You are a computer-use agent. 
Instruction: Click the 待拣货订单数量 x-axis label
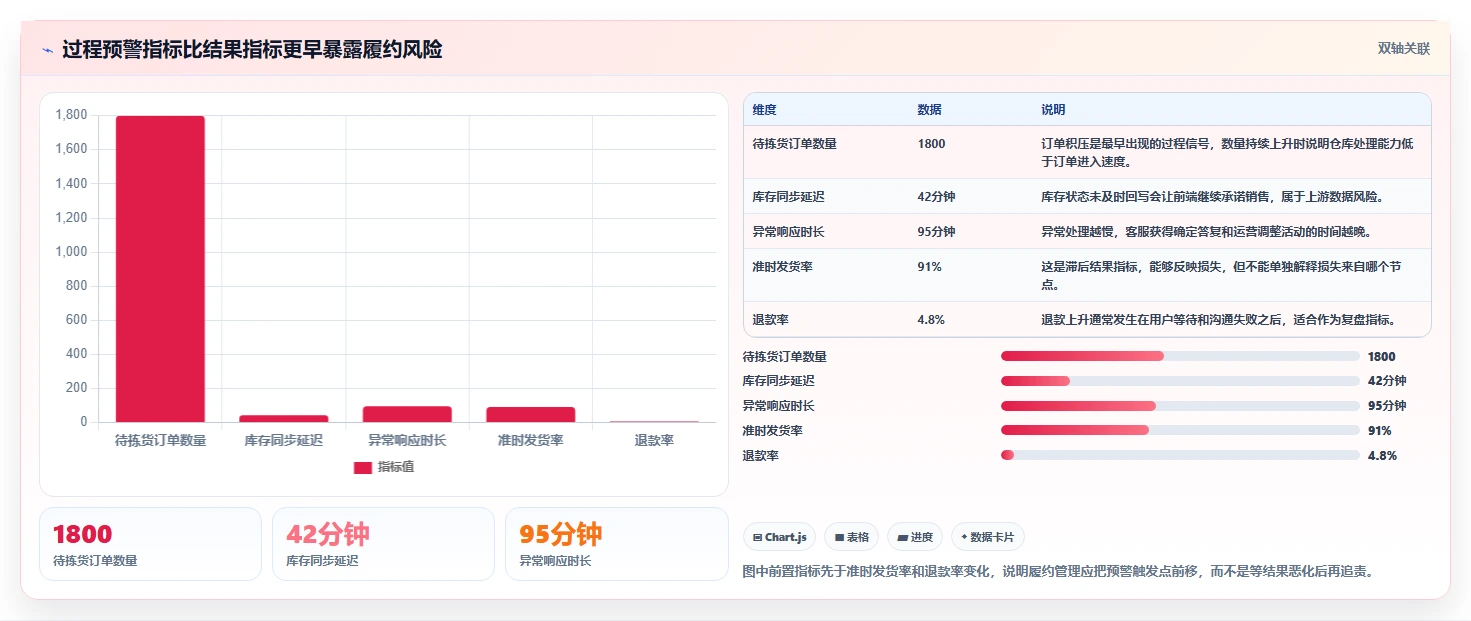[x=160, y=440]
